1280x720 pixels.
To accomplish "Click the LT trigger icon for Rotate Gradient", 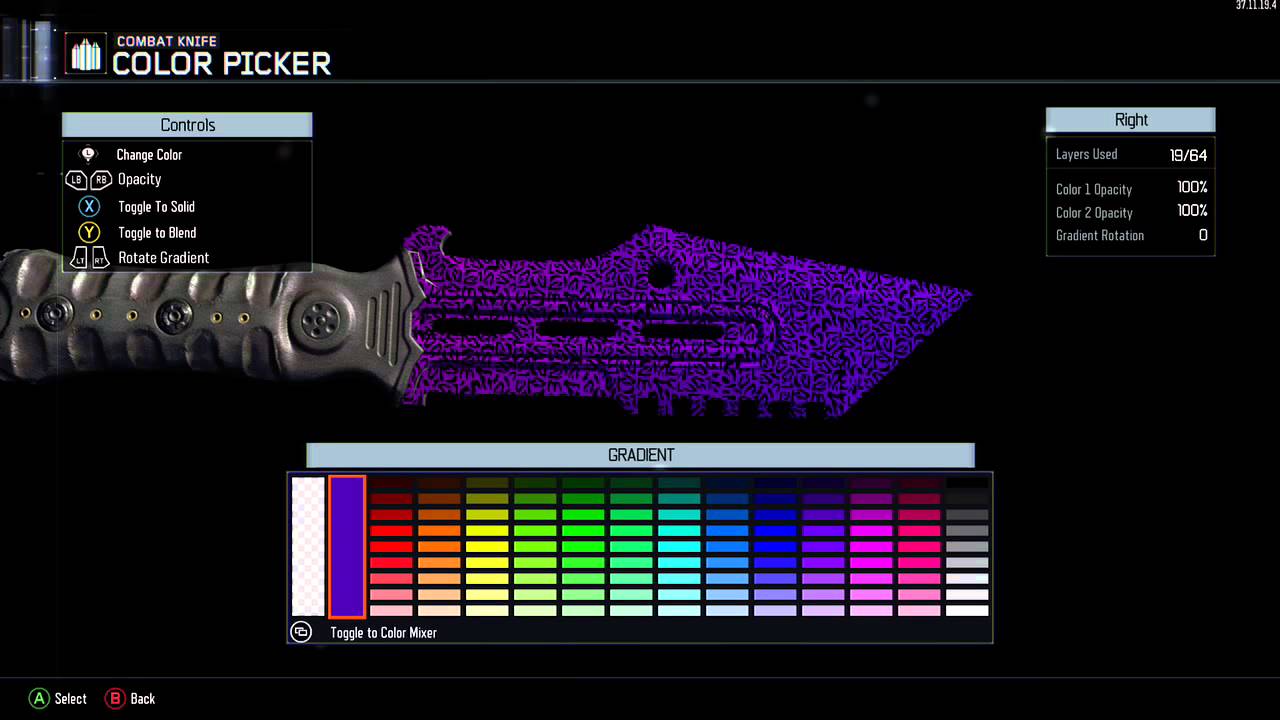I will pos(78,258).
